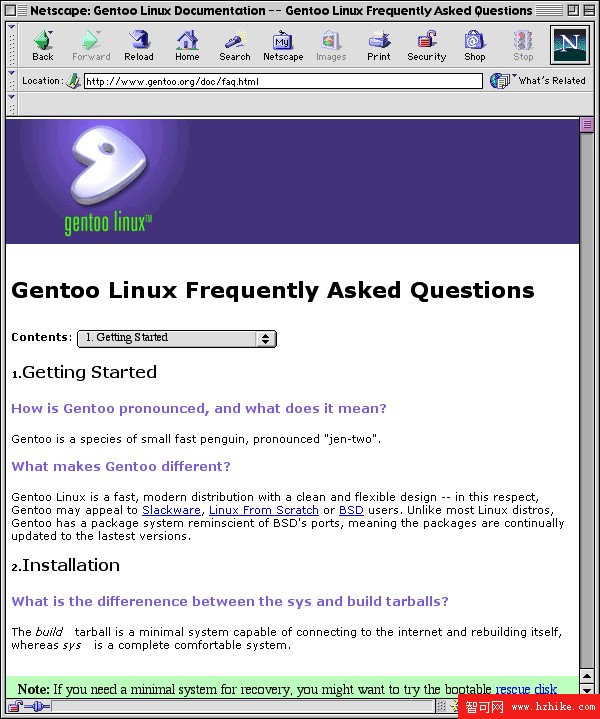Open the Contents dropdown menu
Viewport: 600px width, 719px height.
(x=177, y=338)
